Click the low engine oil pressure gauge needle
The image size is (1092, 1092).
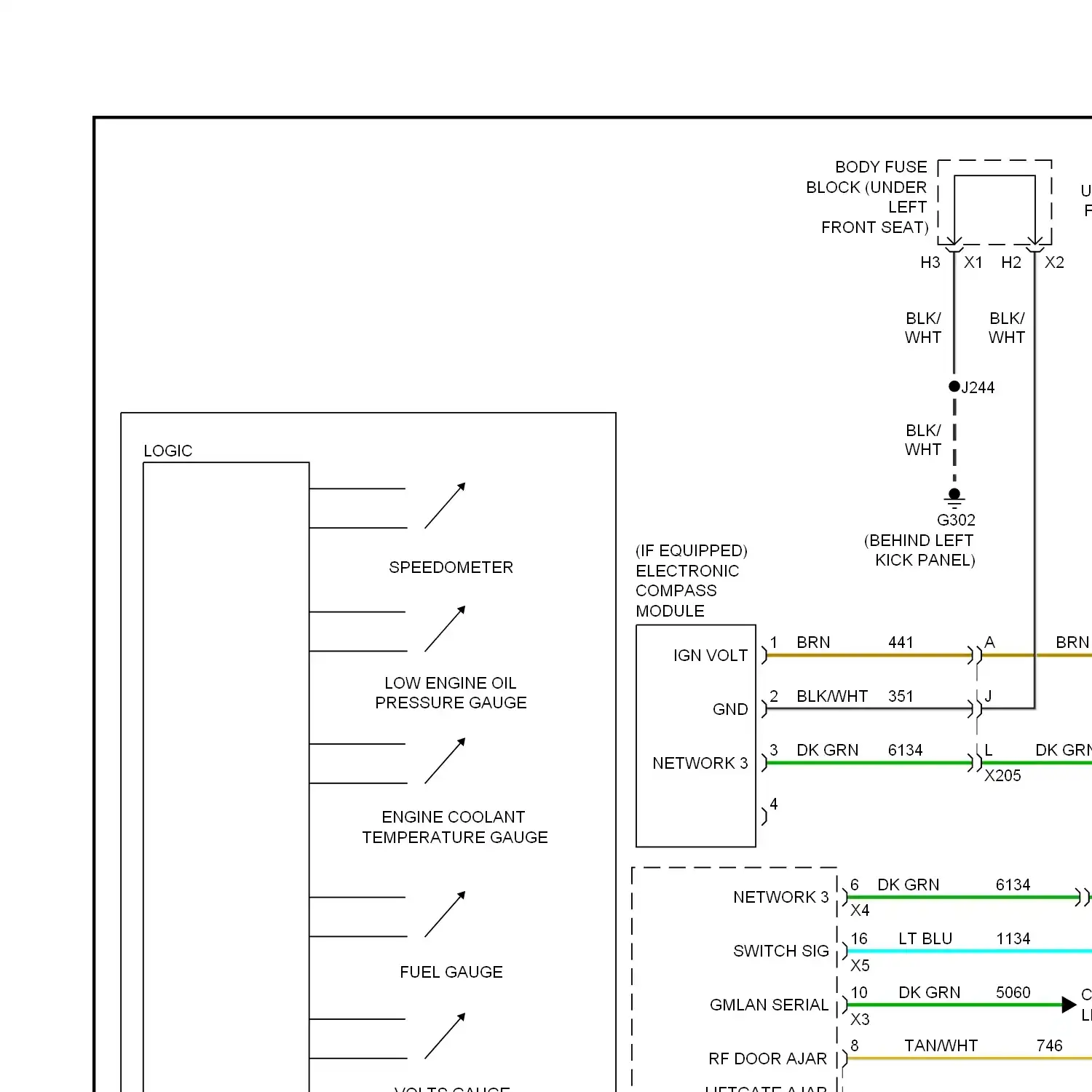point(445,629)
